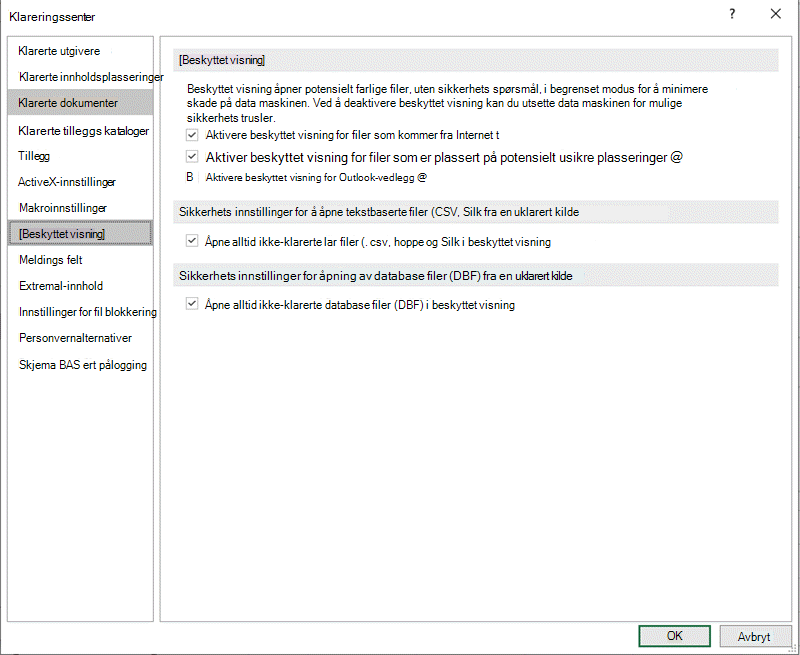Confirm with the OK button

click(x=674, y=636)
